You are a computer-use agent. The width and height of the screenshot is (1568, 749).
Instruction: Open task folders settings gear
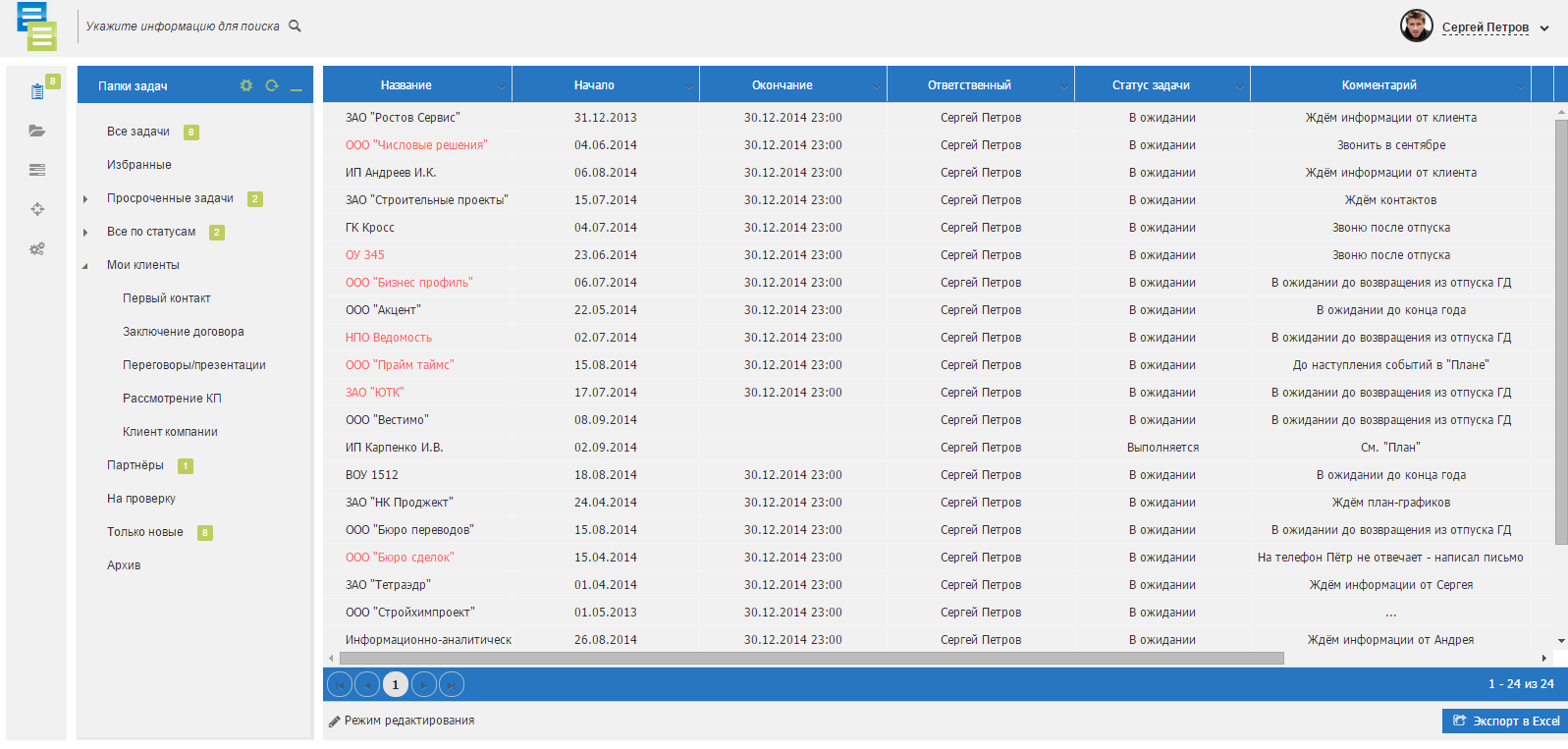(246, 85)
